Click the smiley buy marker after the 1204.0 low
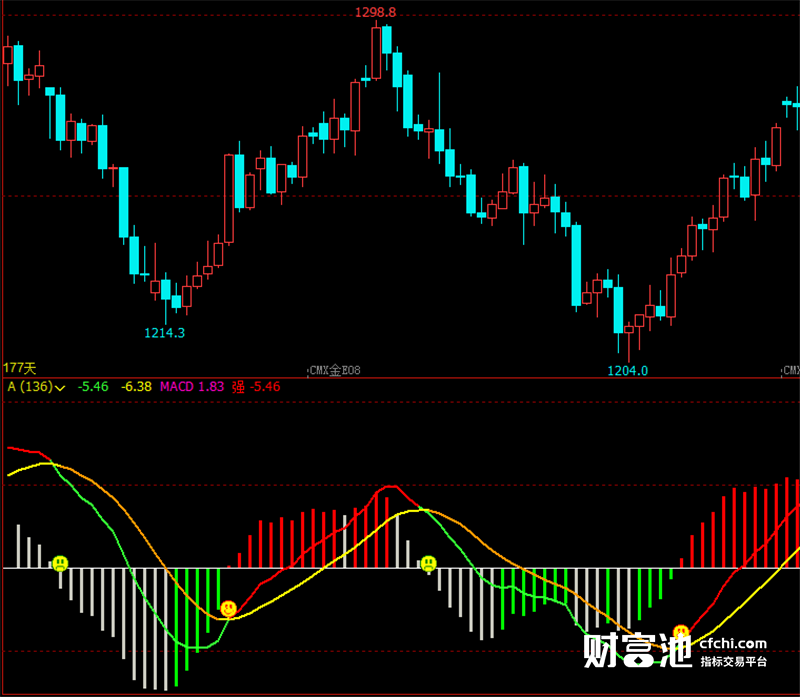 pos(681,633)
